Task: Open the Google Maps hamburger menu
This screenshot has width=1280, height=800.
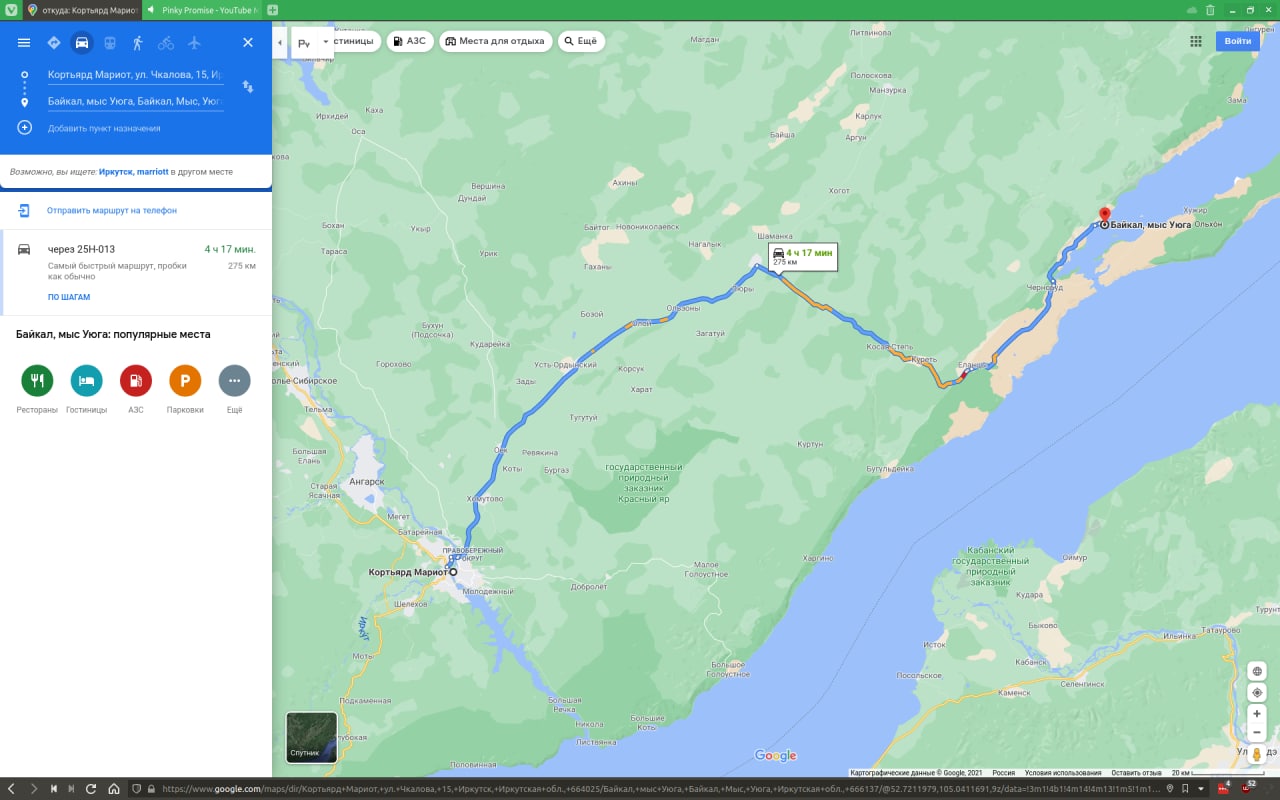Action: click(x=24, y=43)
